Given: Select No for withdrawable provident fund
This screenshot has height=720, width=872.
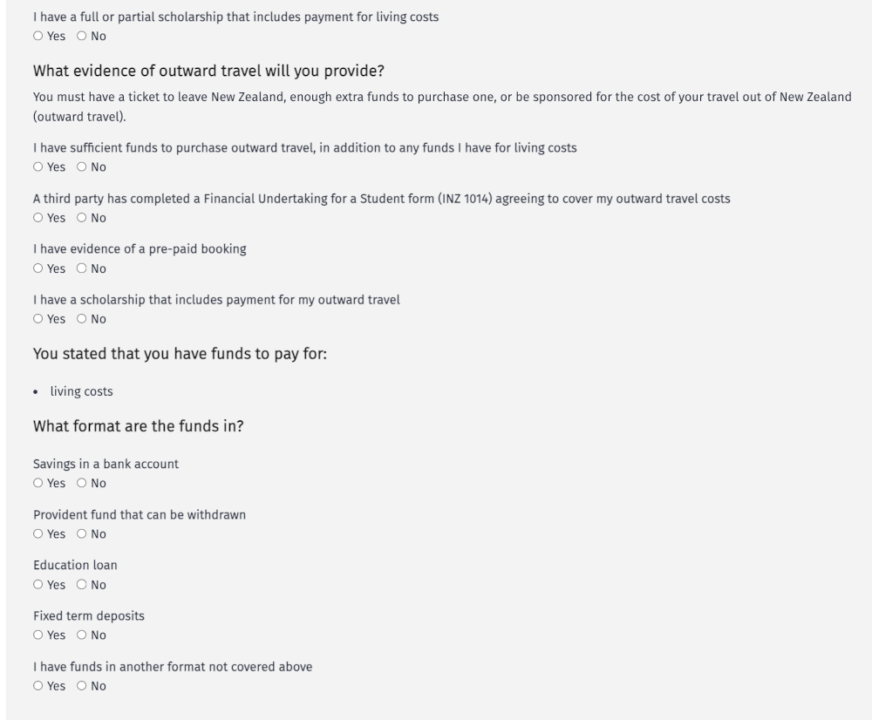Looking at the screenshot, I should tap(82, 535).
